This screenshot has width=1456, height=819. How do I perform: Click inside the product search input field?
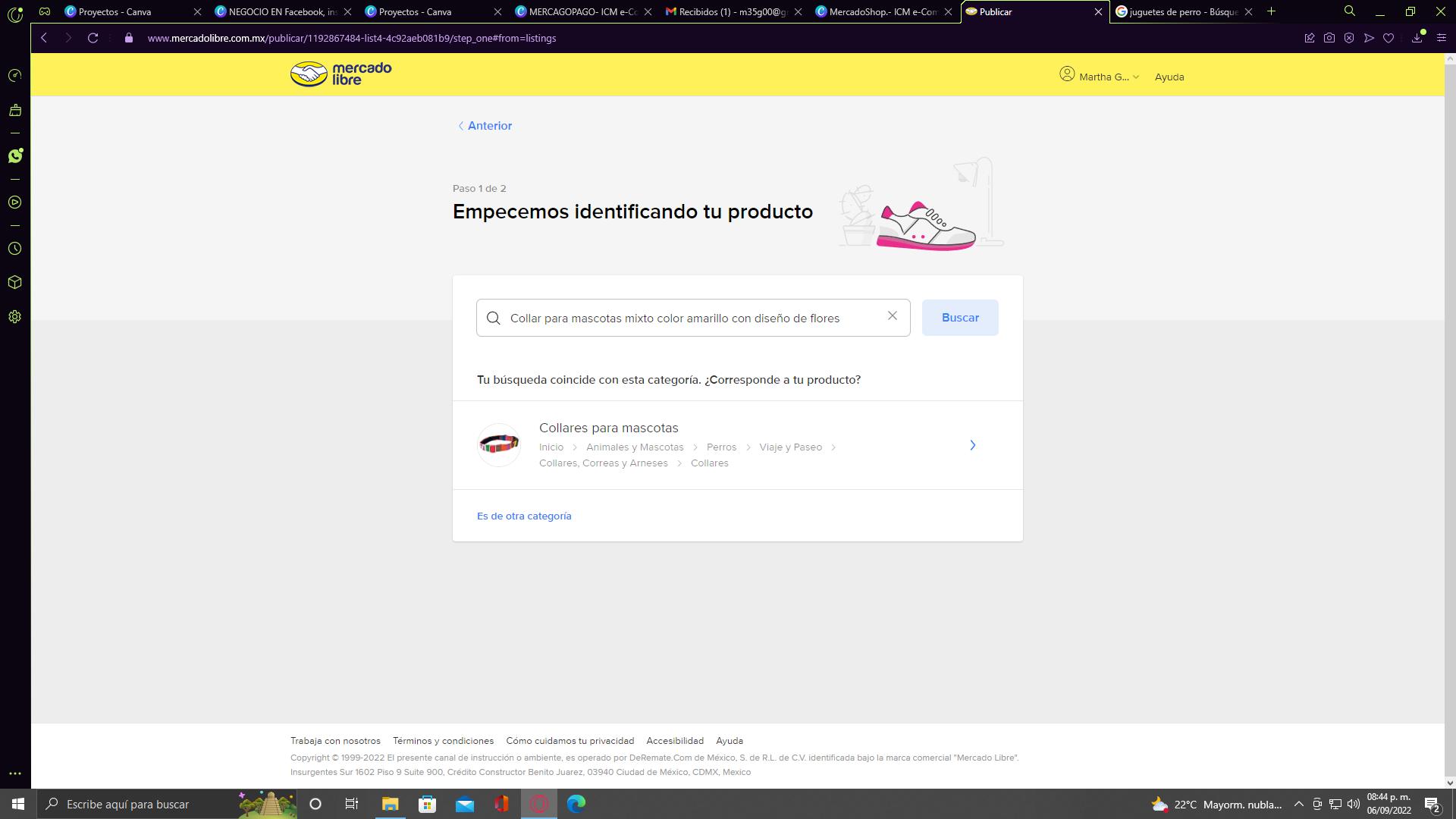click(682, 318)
